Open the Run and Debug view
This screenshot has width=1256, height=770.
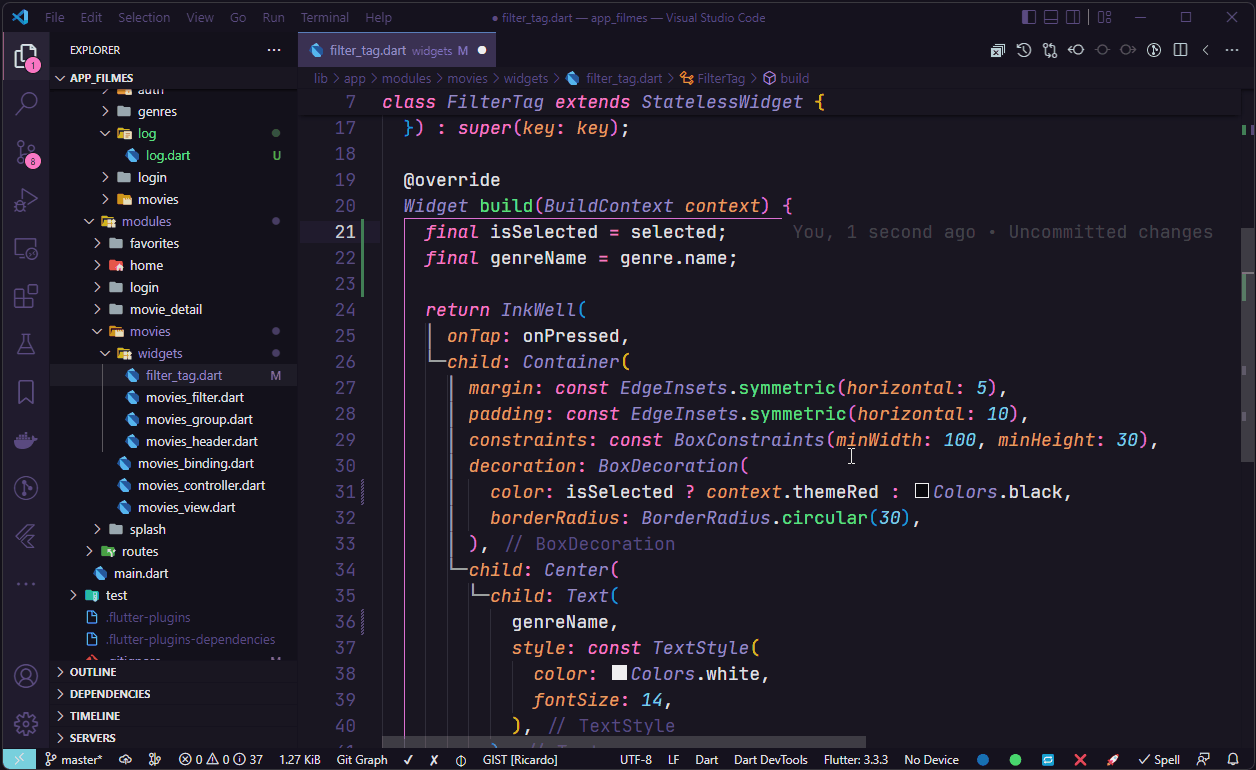click(26, 200)
